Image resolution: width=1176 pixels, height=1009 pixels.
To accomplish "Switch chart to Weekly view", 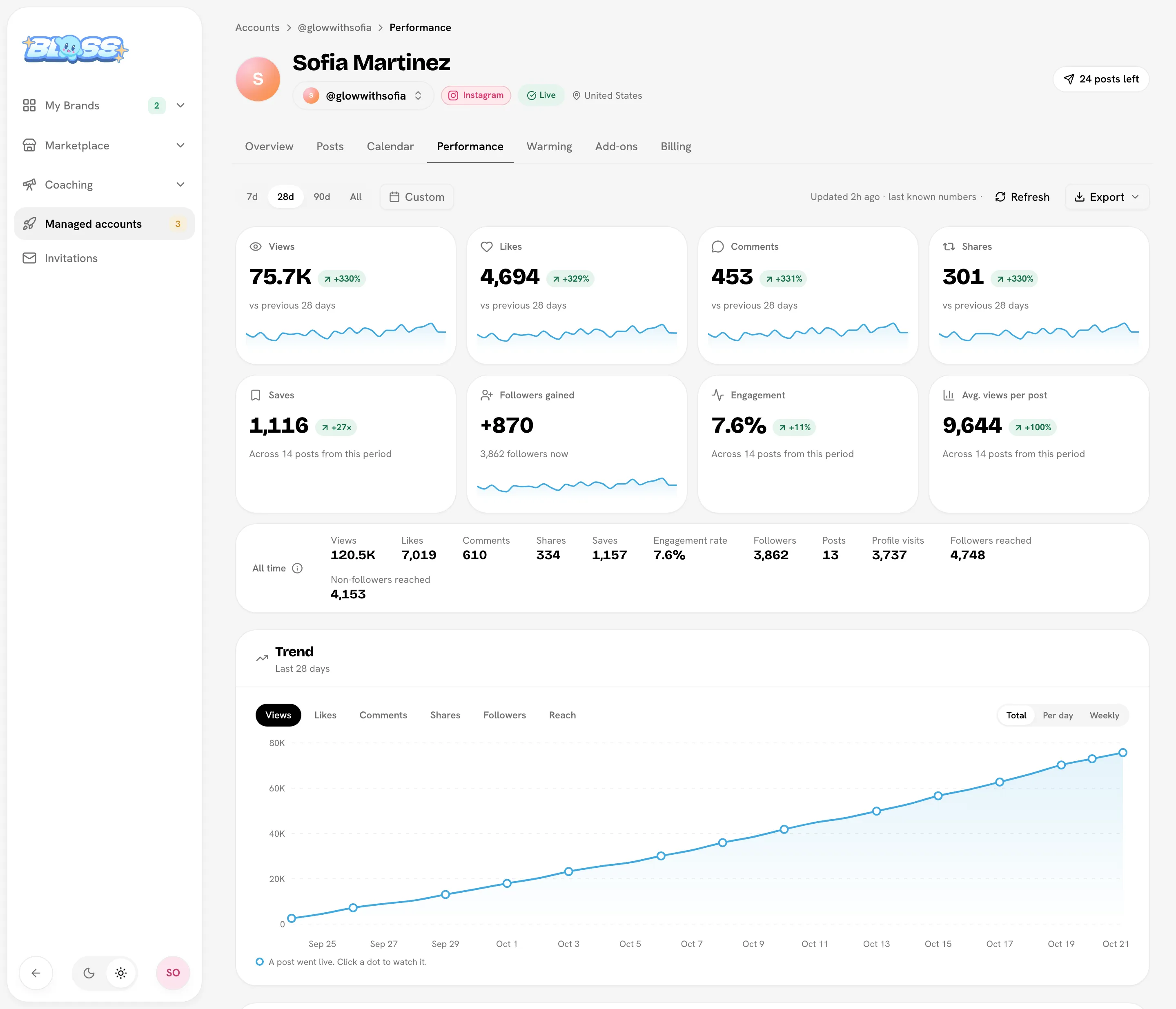I will coord(1104,715).
